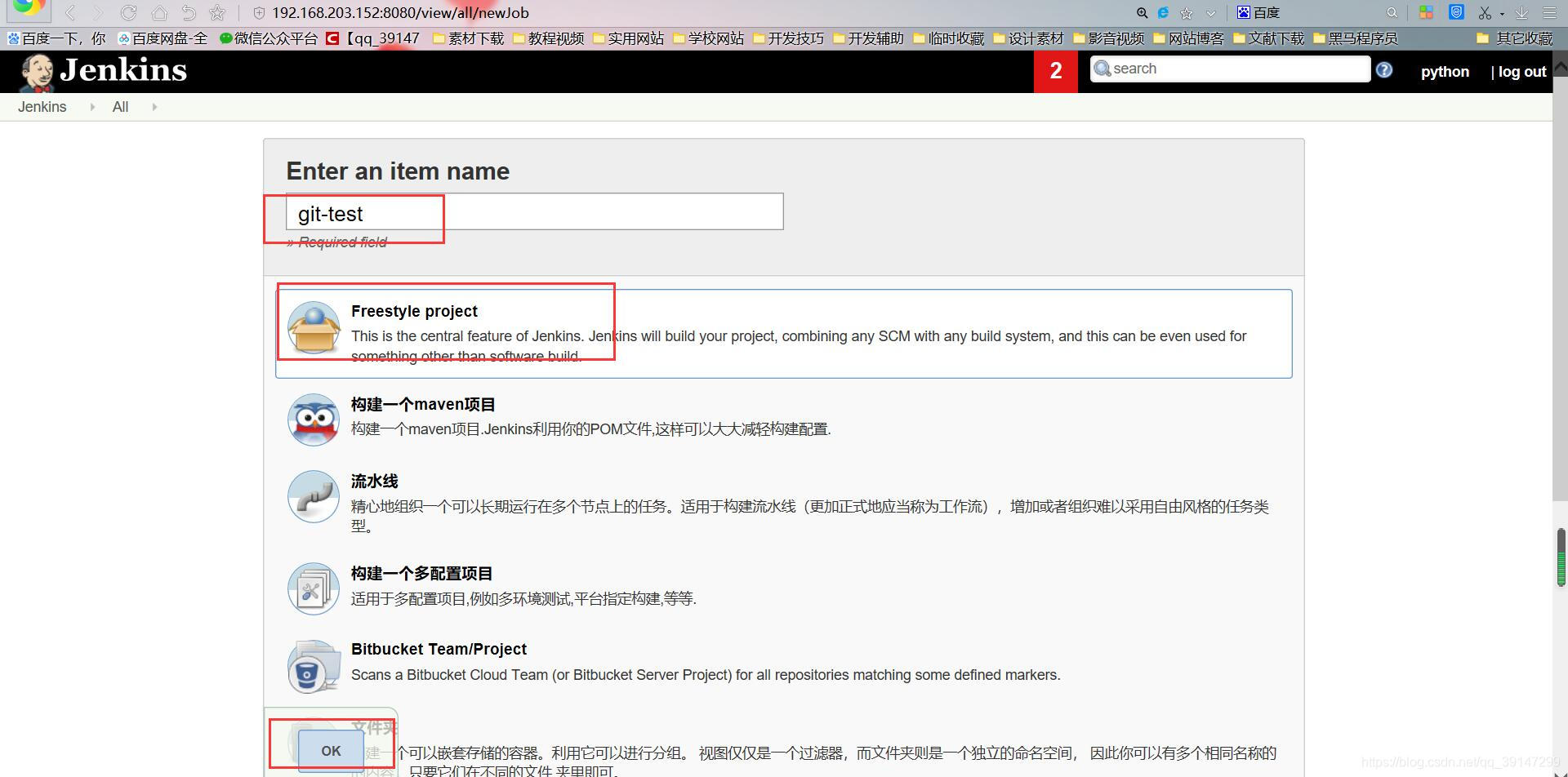
Task: Open the 教程视频 bookmark folder
Action: point(548,38)
